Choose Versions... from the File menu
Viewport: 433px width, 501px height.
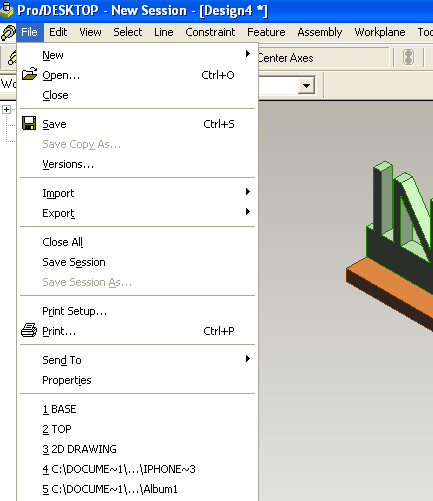coord(137,164)
